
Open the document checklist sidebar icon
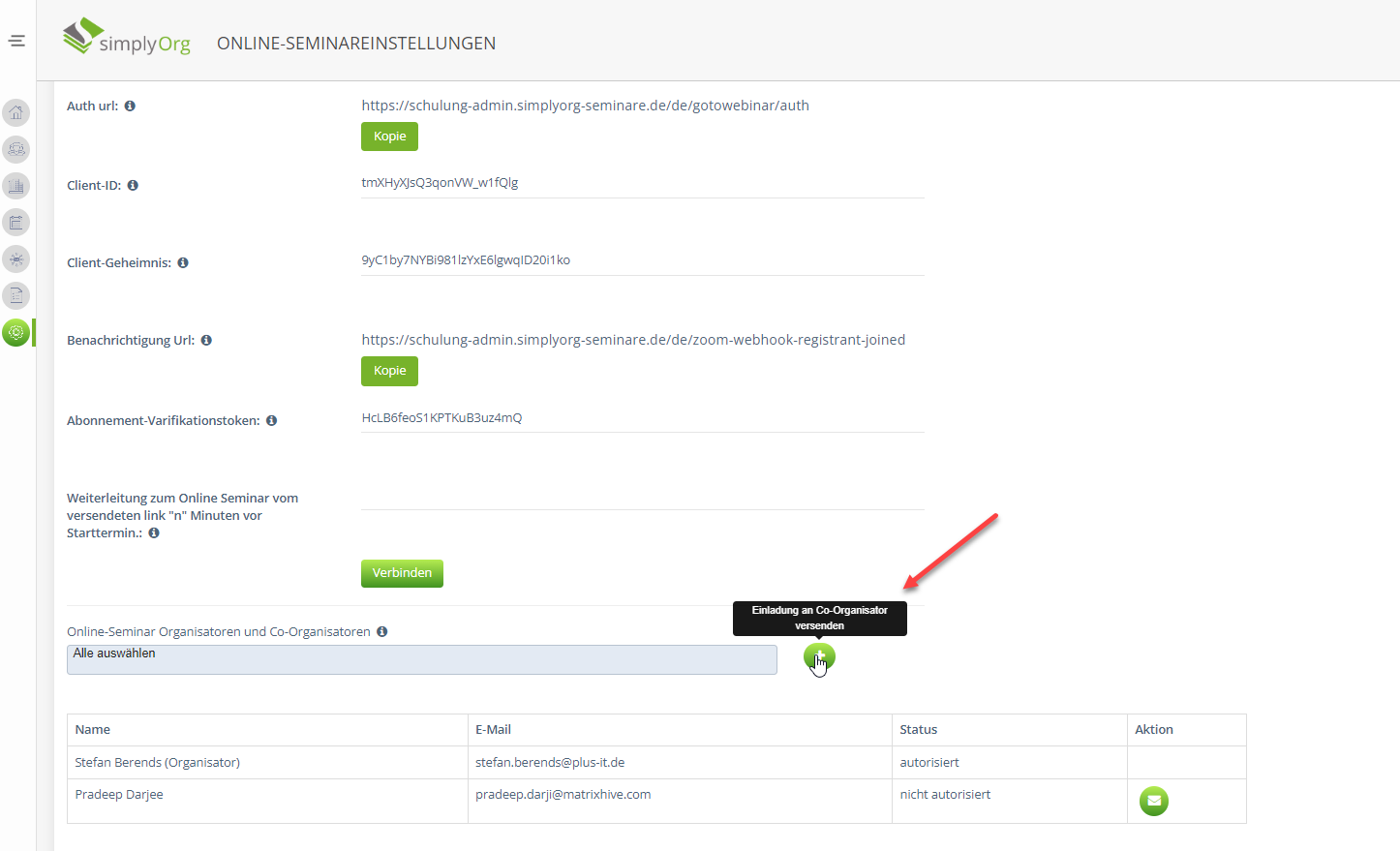tap(16, 296)
